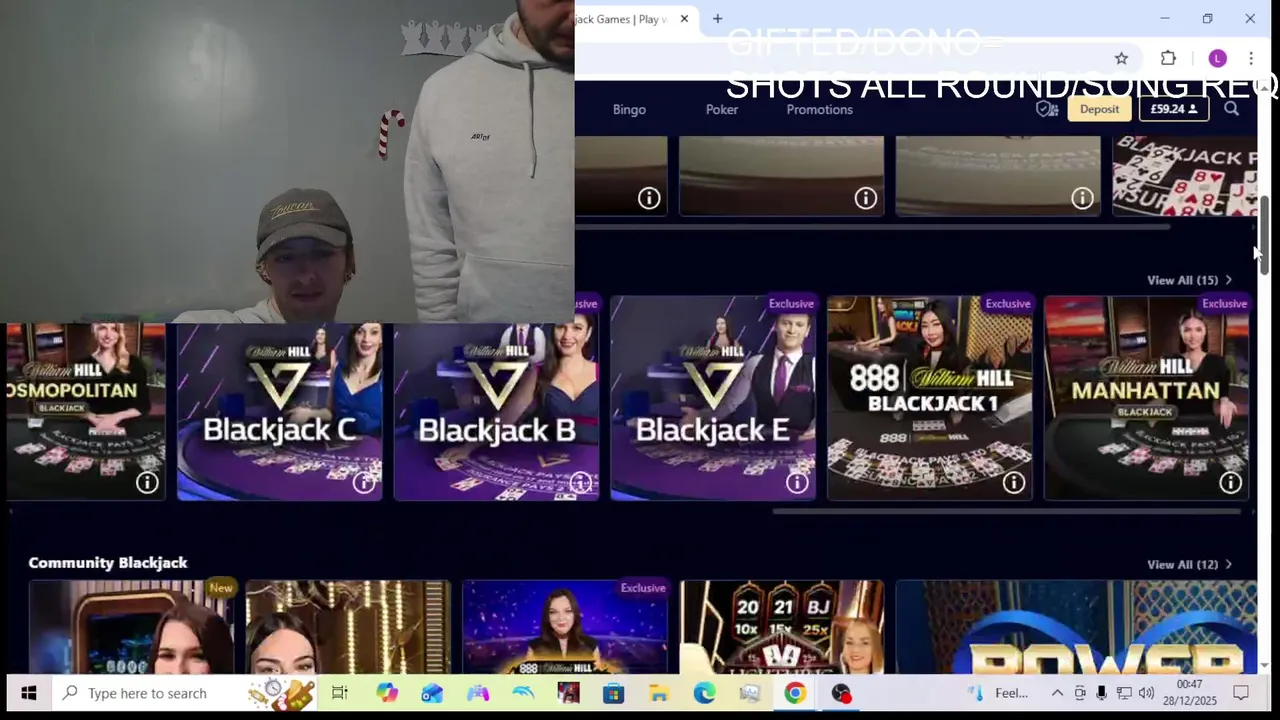This screenshot has height=720, width=1280.
Task: Open the weather widget on taskbar
Action: tap(999, 693)
